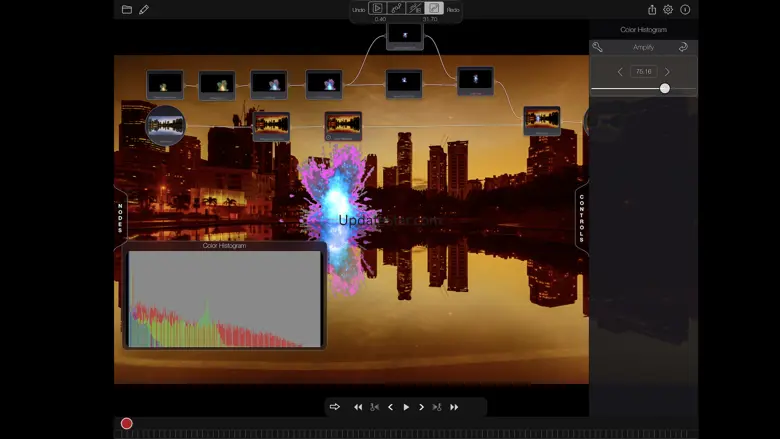Select the round city source node
The width and height of the screenshot is (780, 439).
pos(166,125)
